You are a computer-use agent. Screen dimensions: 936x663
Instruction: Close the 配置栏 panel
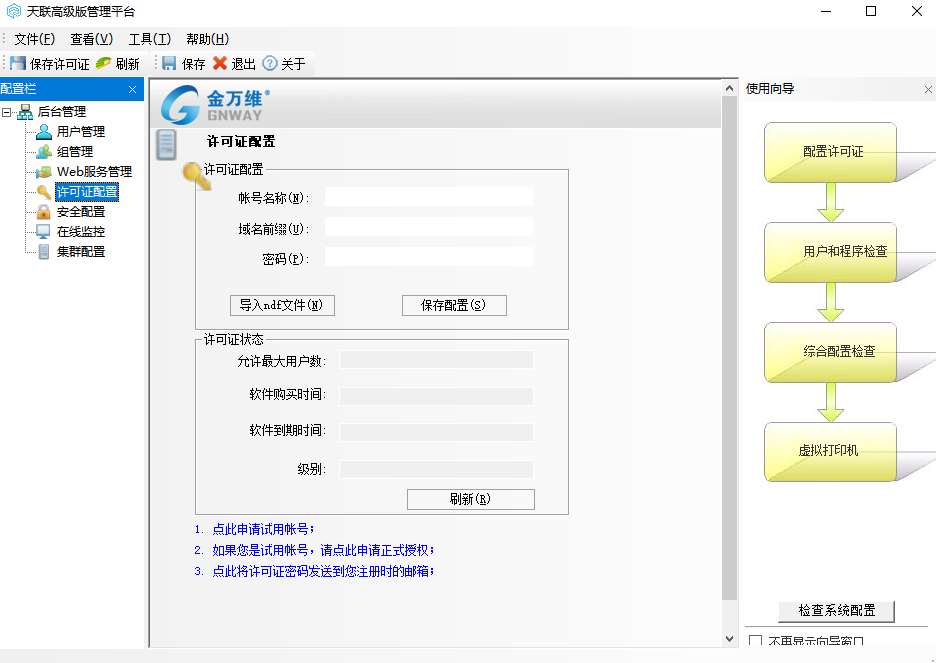tap(133, 90)
